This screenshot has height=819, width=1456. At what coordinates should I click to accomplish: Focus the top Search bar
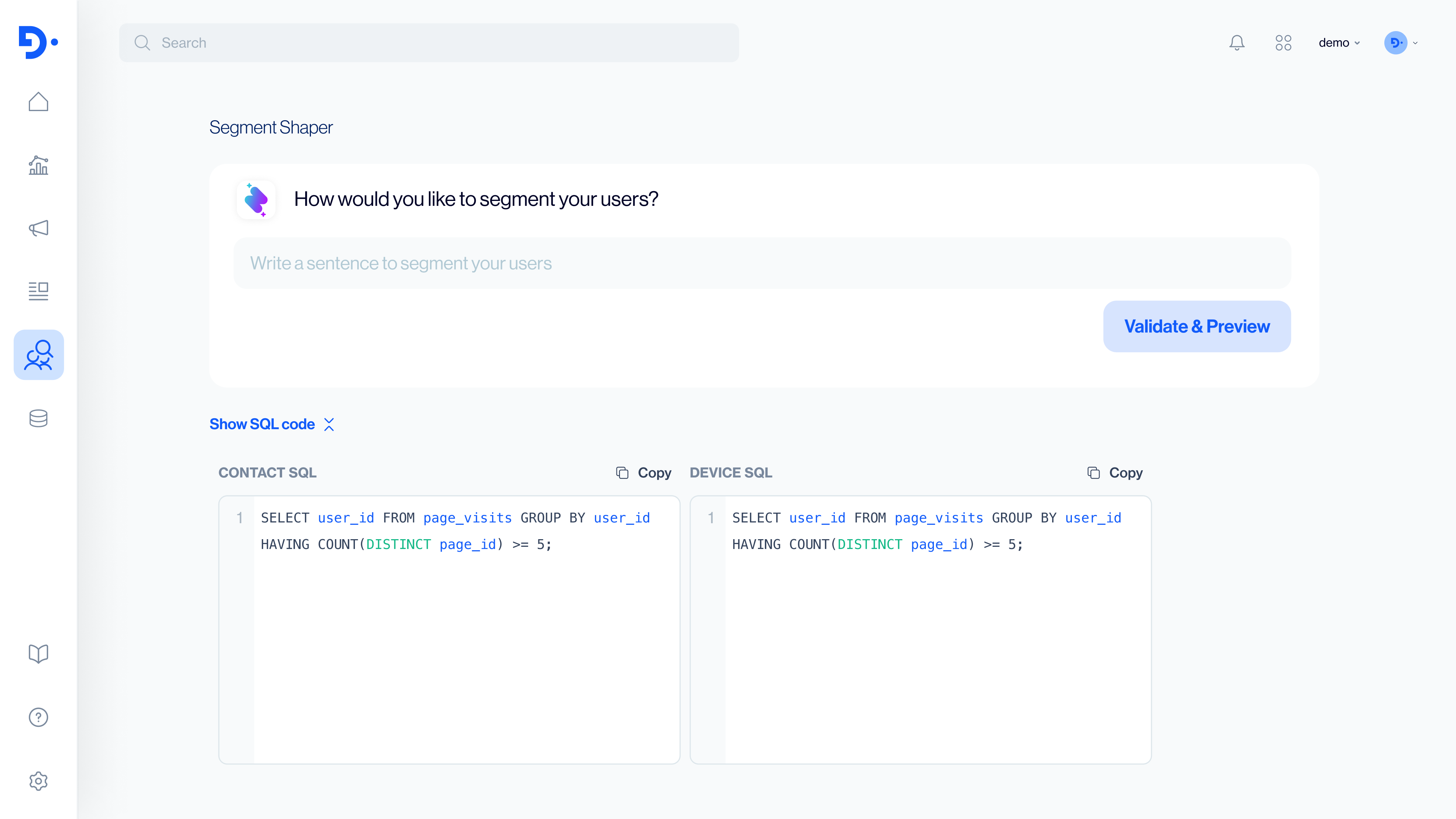coord(428,43)
